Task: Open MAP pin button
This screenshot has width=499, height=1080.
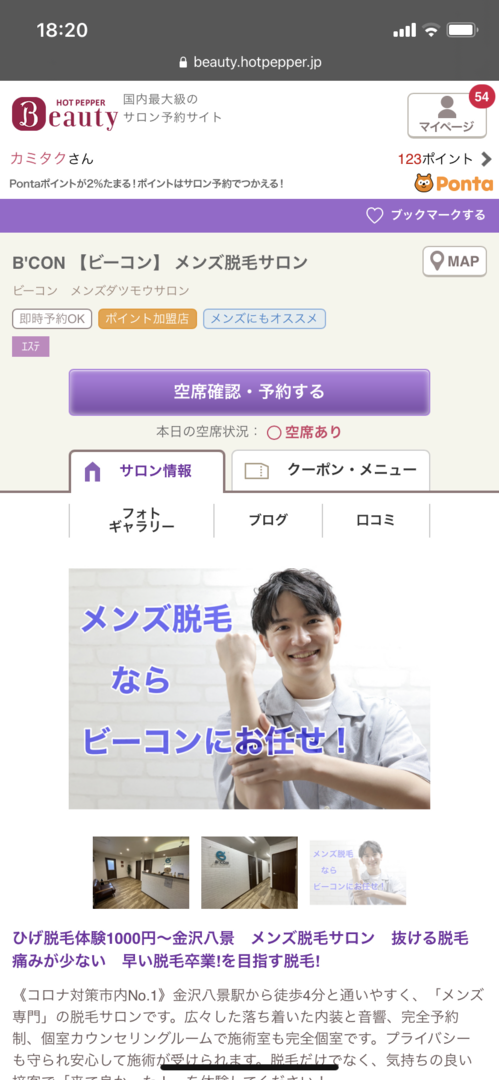Action: tap(454, 262)
